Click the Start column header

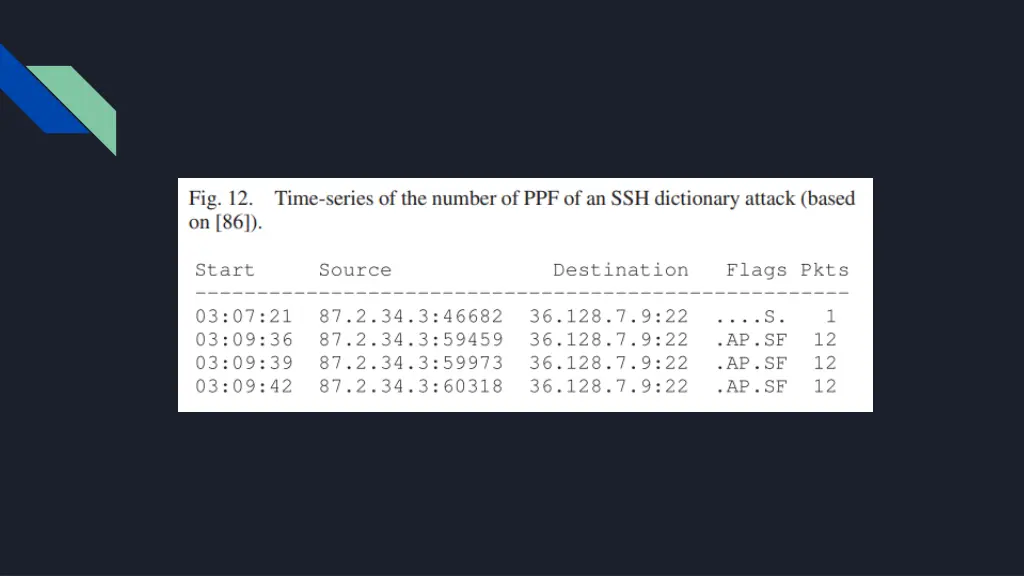(x=225, y=270)
